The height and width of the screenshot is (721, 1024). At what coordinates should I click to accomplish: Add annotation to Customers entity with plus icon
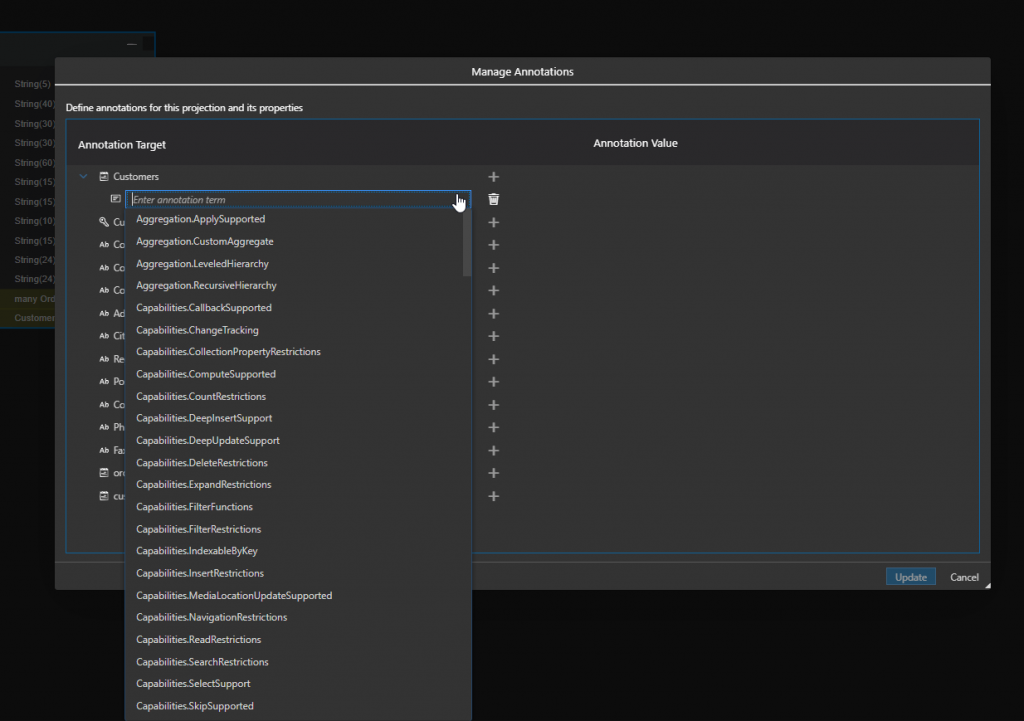click(494, 177)
